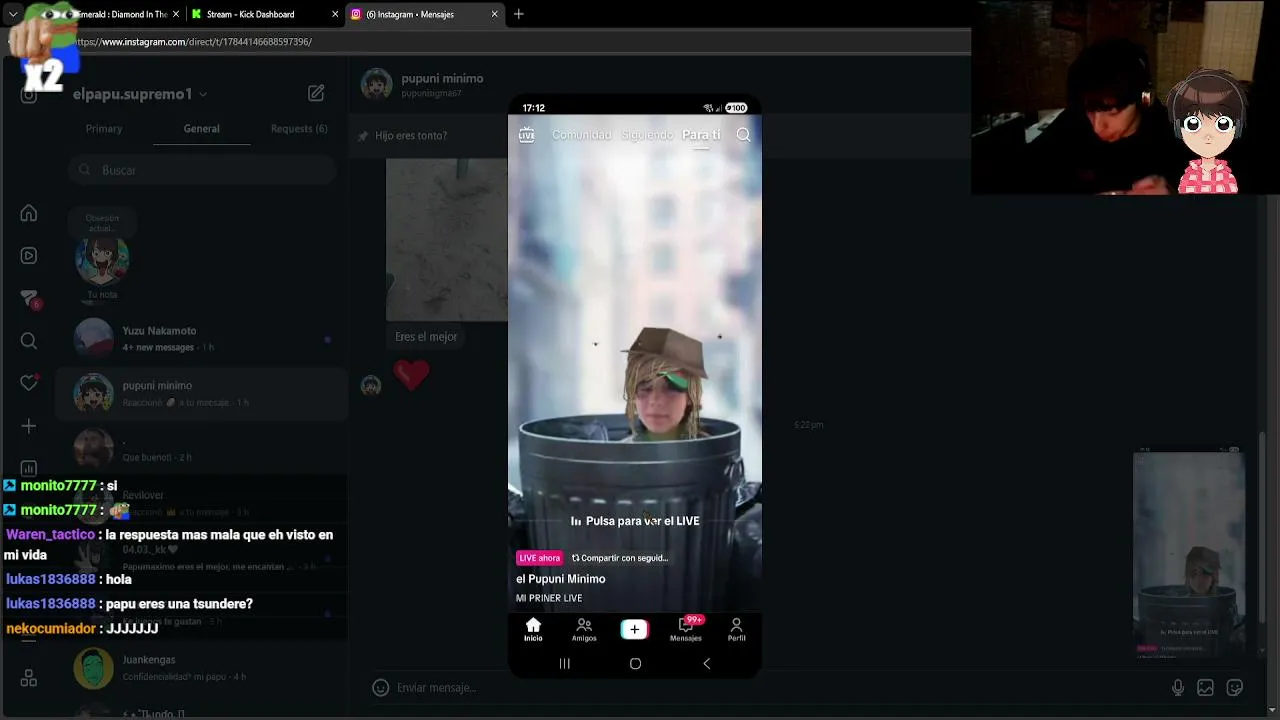Open Search from the Instagram sidebar
1280x720 pixels.
pyautogui.click(x=29, y=341)
